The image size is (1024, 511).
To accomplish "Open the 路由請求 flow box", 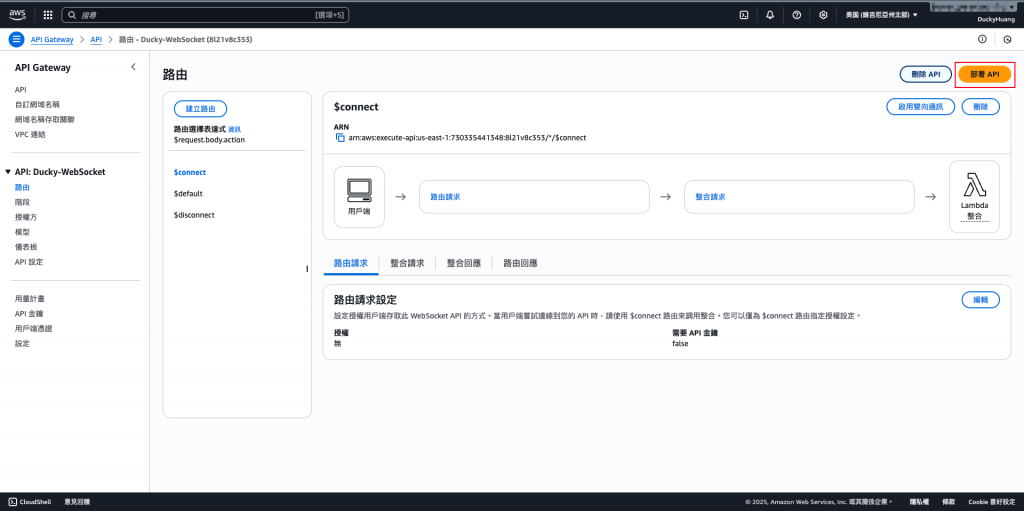I will (x=534, y=197).
